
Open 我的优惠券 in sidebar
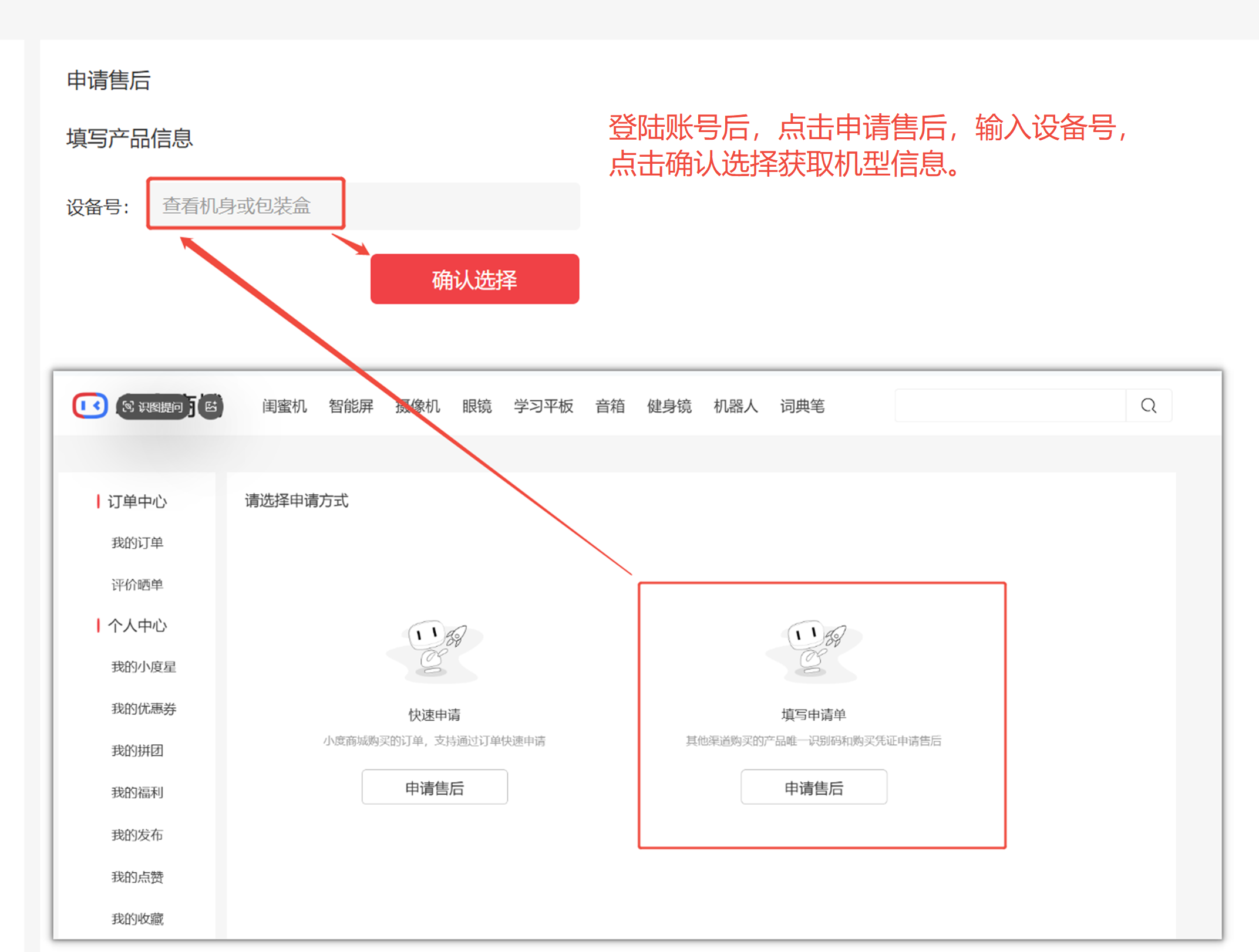(143, 708)
